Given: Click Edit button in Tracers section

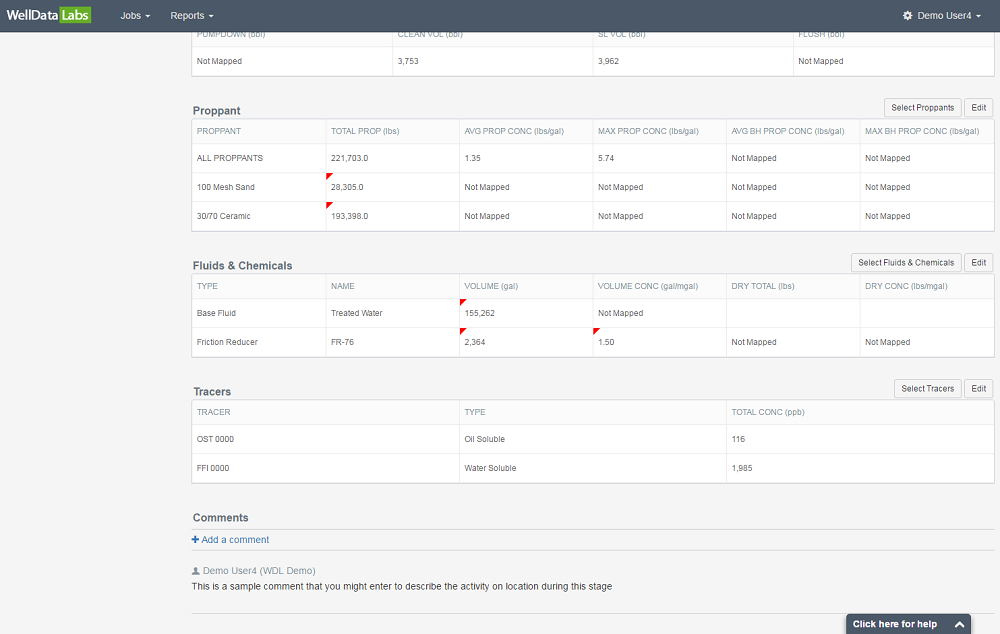Looking at the screenshot, I should click(978, 388).
